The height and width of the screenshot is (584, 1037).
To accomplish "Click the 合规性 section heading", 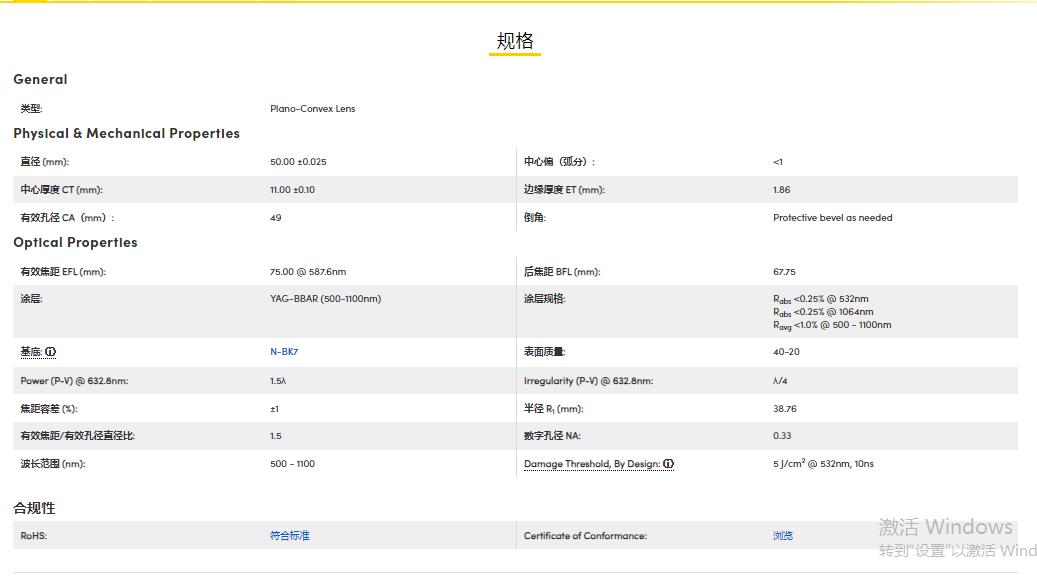I will pos(37,509).
